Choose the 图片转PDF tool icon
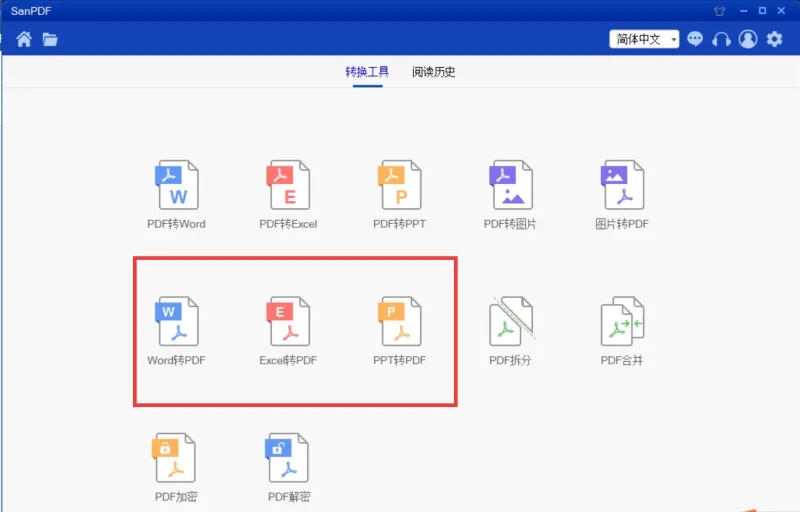The height and width of the screenshot is (512, 800). tap(622, 185)
